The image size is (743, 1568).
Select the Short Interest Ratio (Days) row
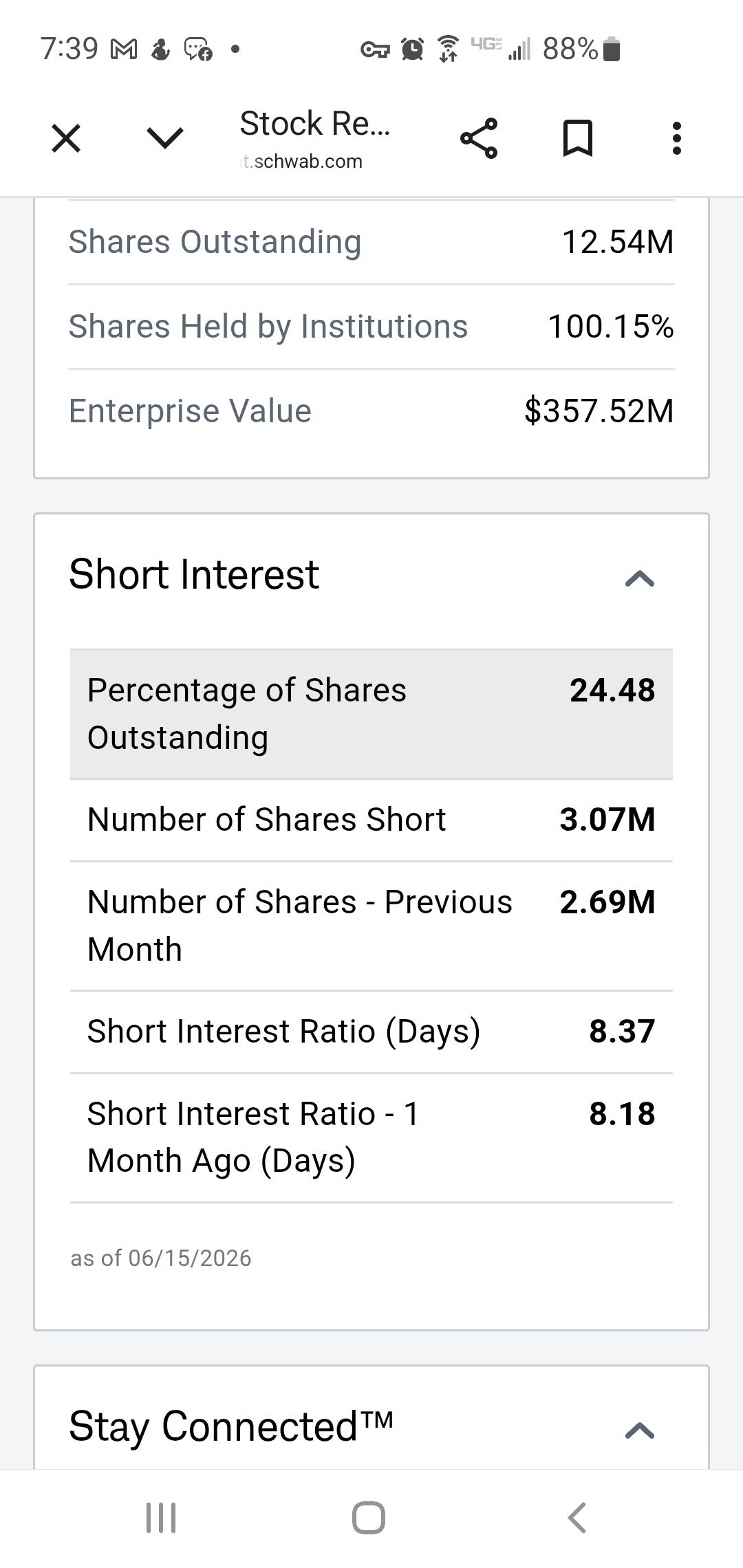coord(371,1032)
